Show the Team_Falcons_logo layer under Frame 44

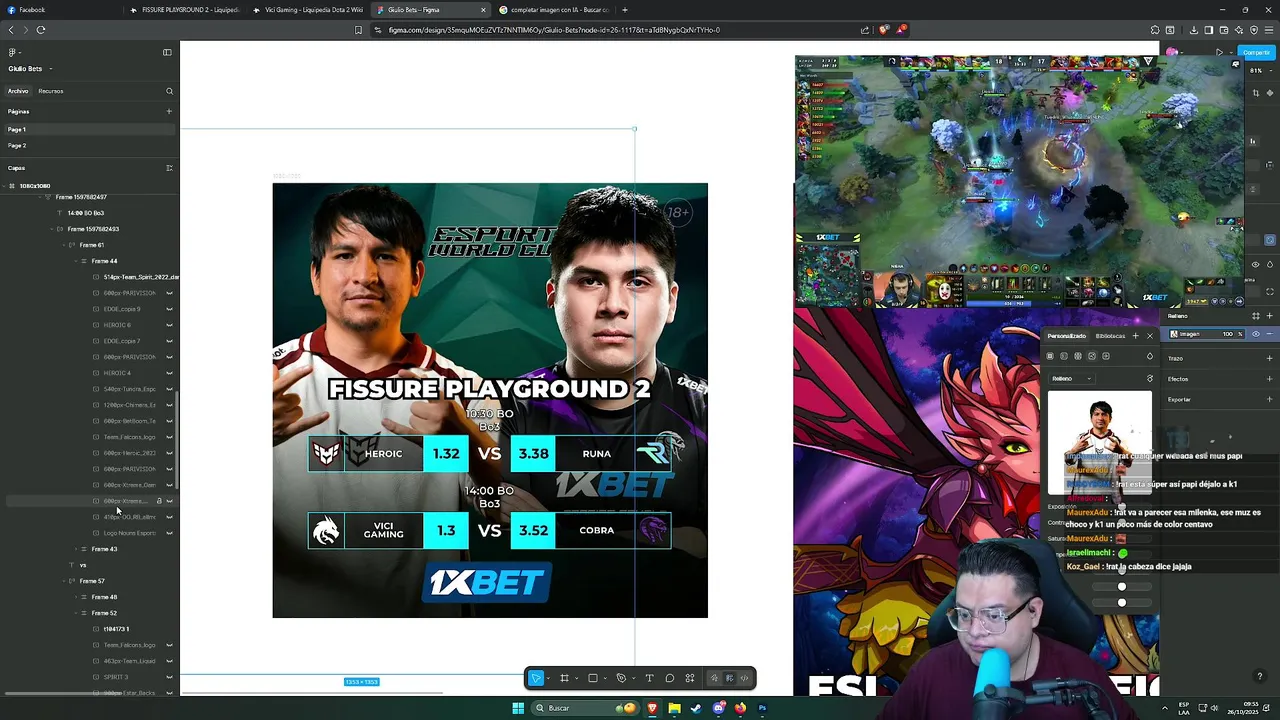[x=169, y=437]
